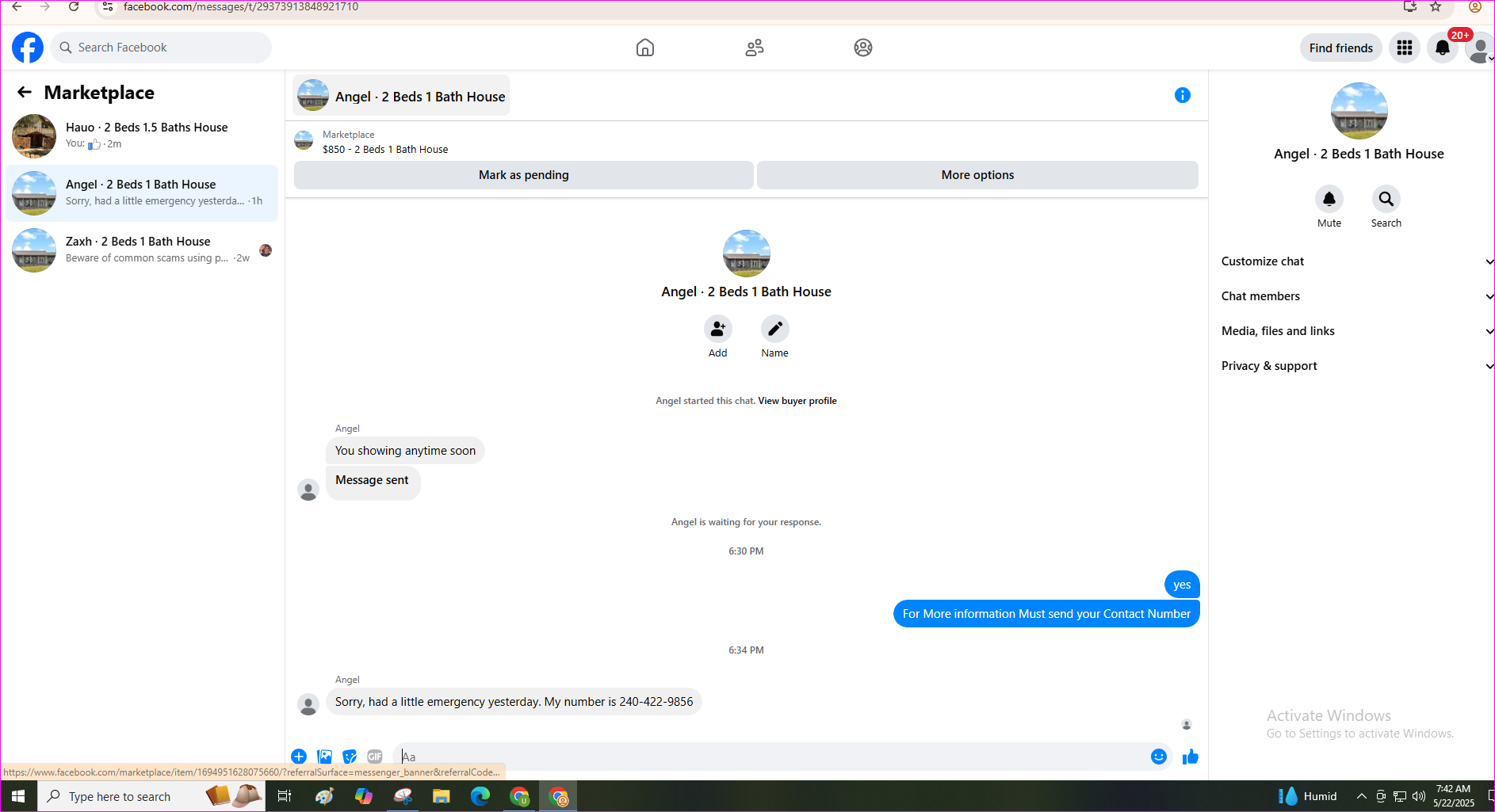Viewport: 1495px width, 812px height.
Task: Add people to the chat
Action: click(x=717, y=329)
